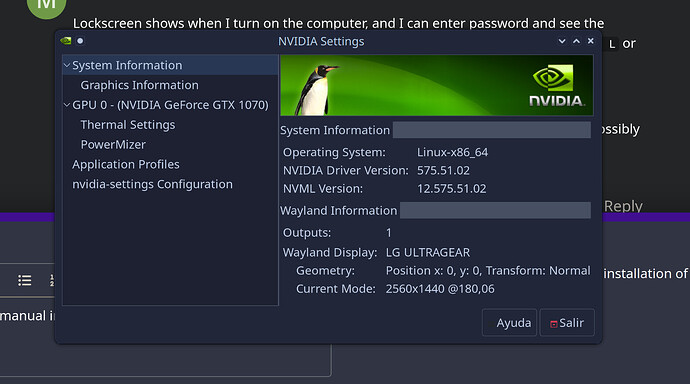The image size is (690, 384).
Task: Toggle the pin-on-all-desktops dot icon
Action: [x=80, y=41]
